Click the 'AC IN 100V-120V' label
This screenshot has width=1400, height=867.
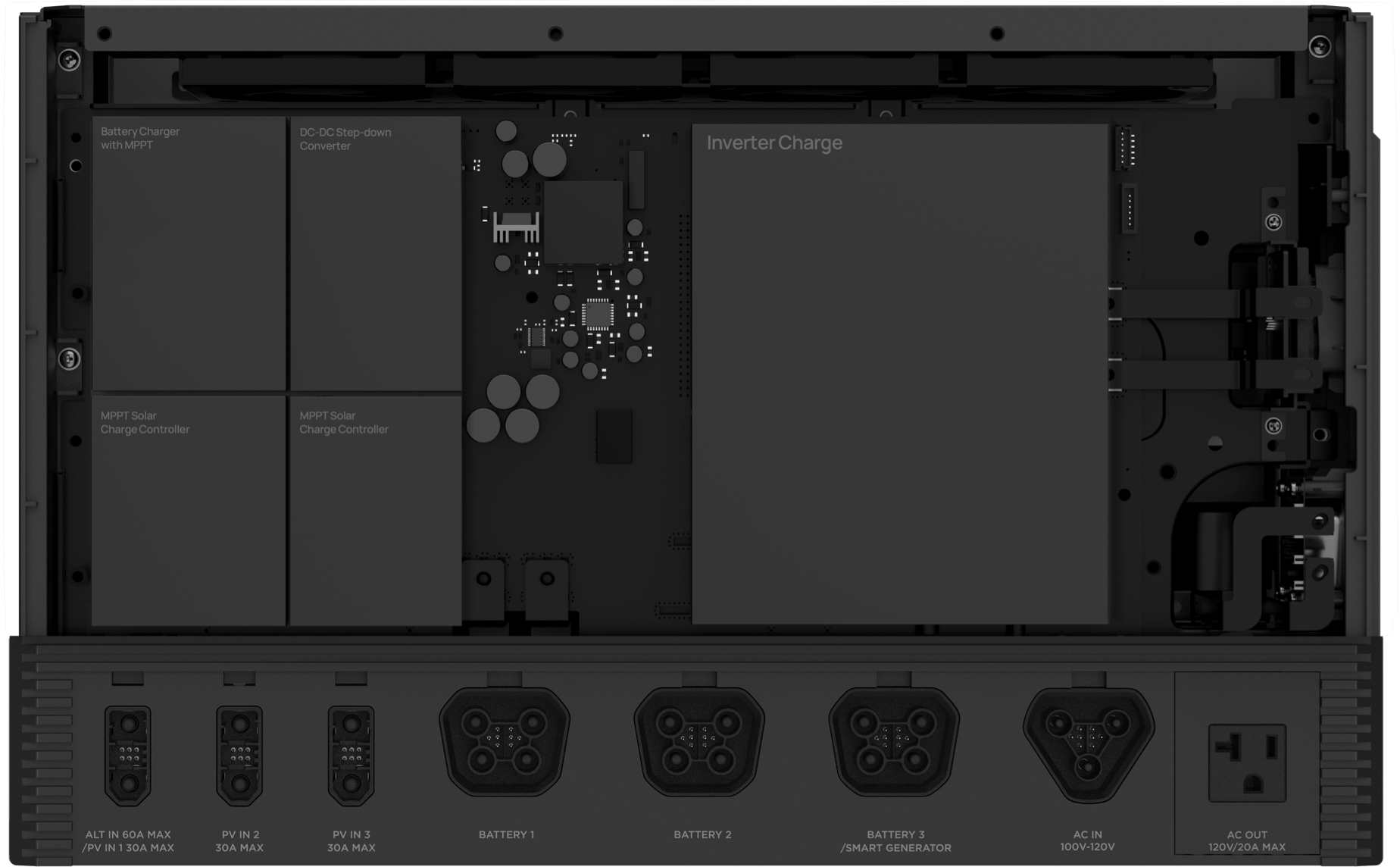pos(1087,840)
